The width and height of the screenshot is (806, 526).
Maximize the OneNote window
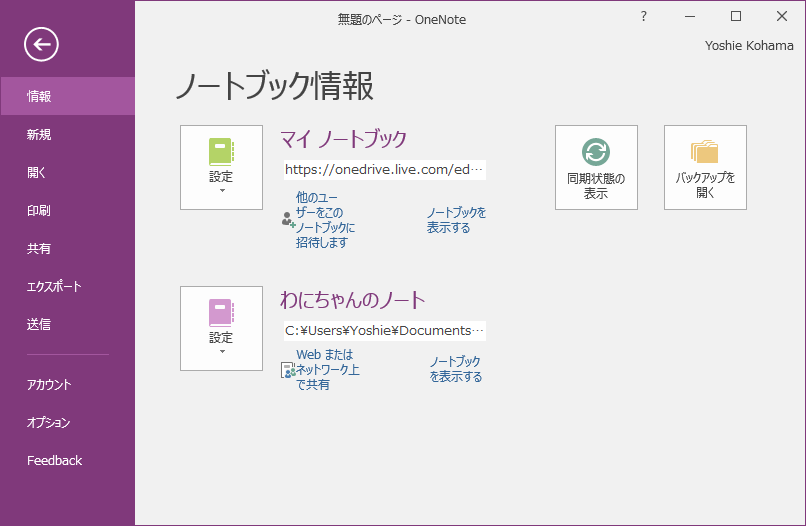736,16
